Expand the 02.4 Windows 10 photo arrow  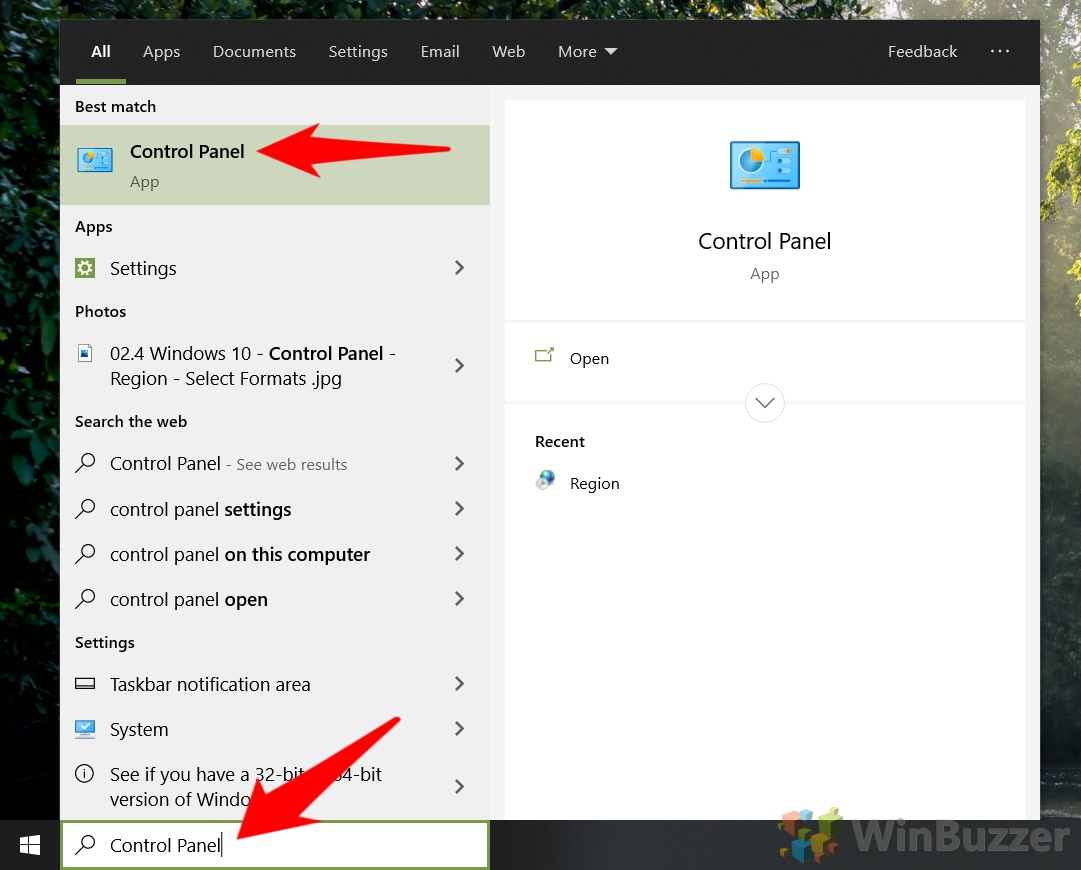pos(460,365)
